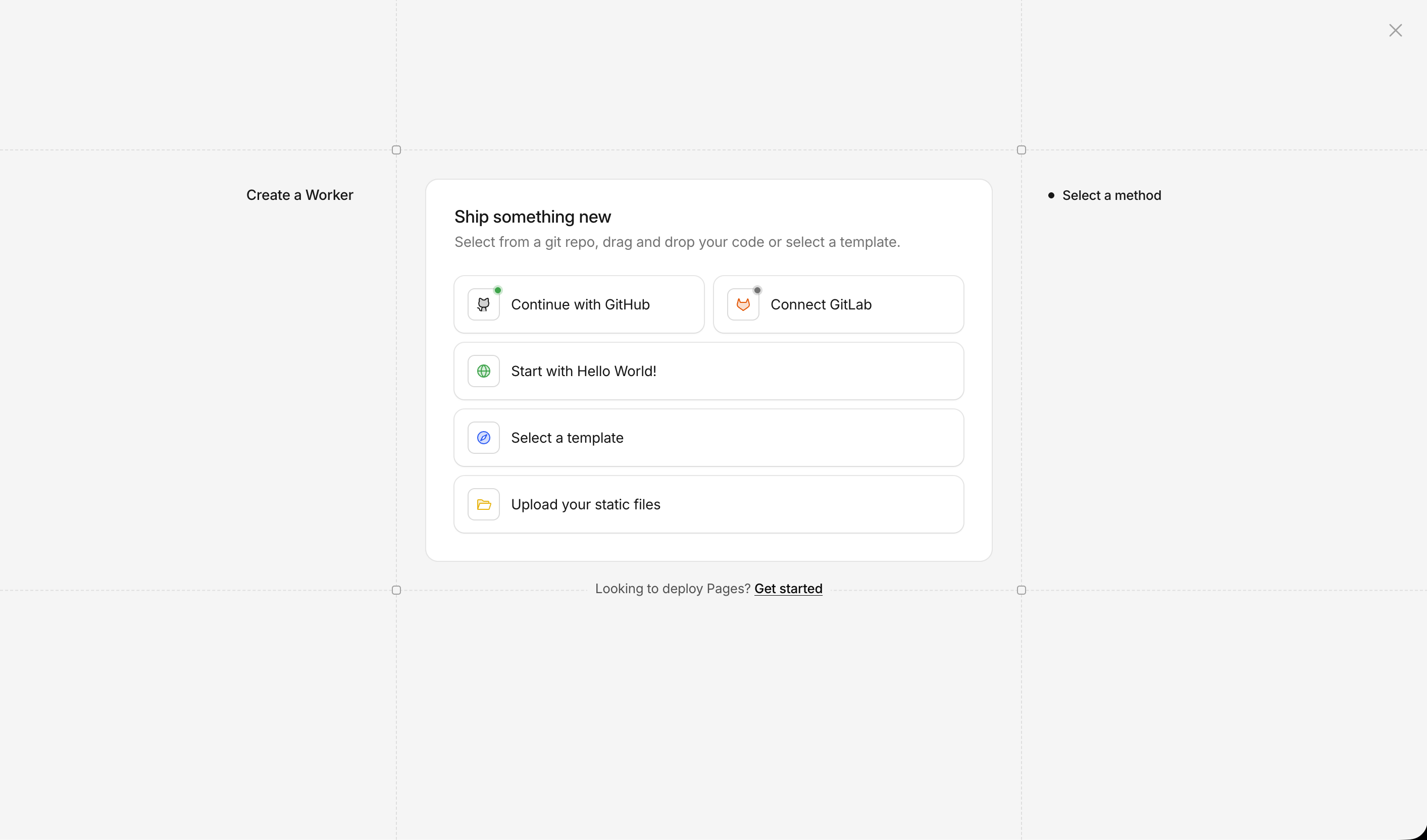Image resolution: width=1427 pixels, height=840 pixels.
Task: Open the Select a template option
Action: [567, 438]
